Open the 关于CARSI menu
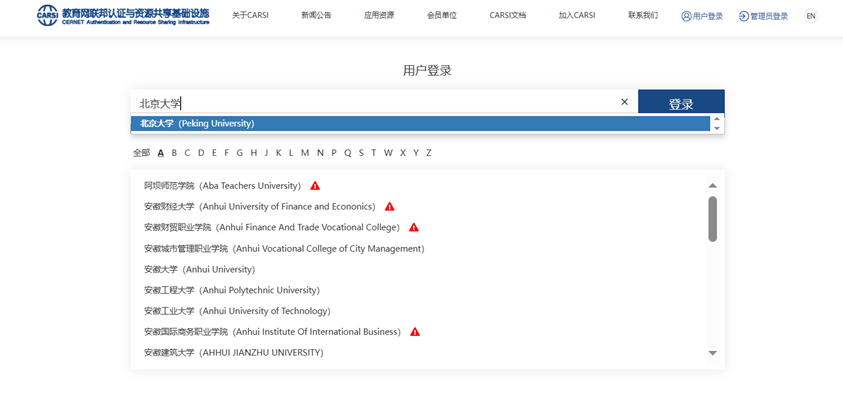This screenshot has width=843, height=411. coord(250,16)
